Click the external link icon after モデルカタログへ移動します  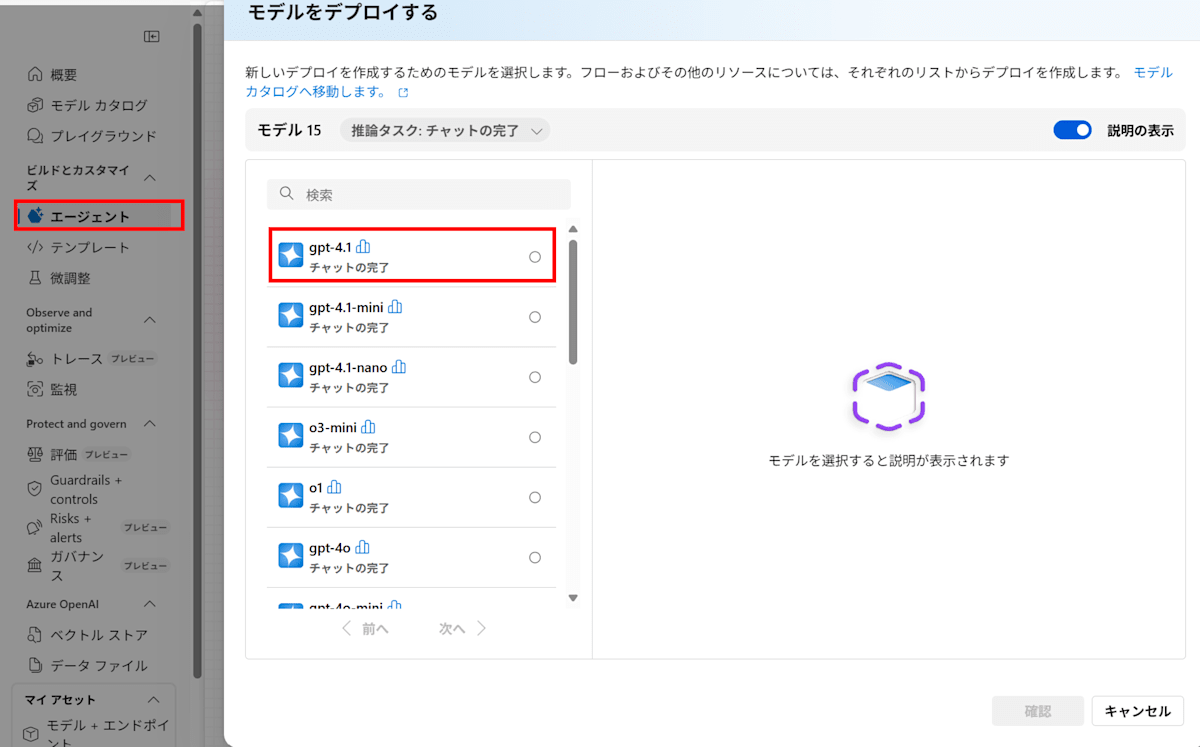tap(403, 92)
